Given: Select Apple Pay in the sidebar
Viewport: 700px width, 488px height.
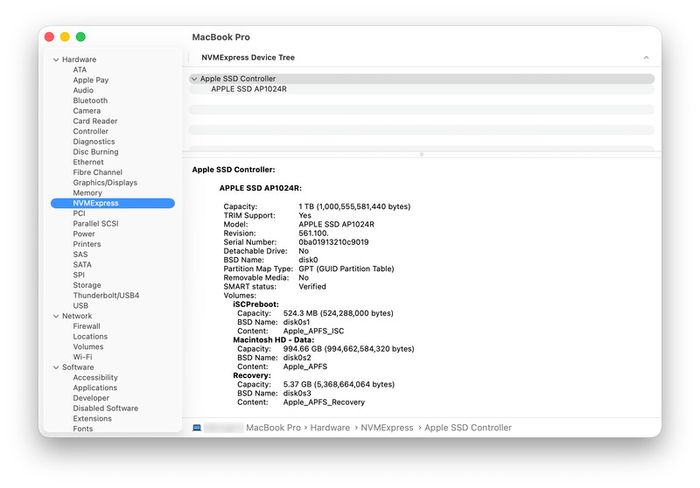Looking at the screenshot, I should (91, 80).
